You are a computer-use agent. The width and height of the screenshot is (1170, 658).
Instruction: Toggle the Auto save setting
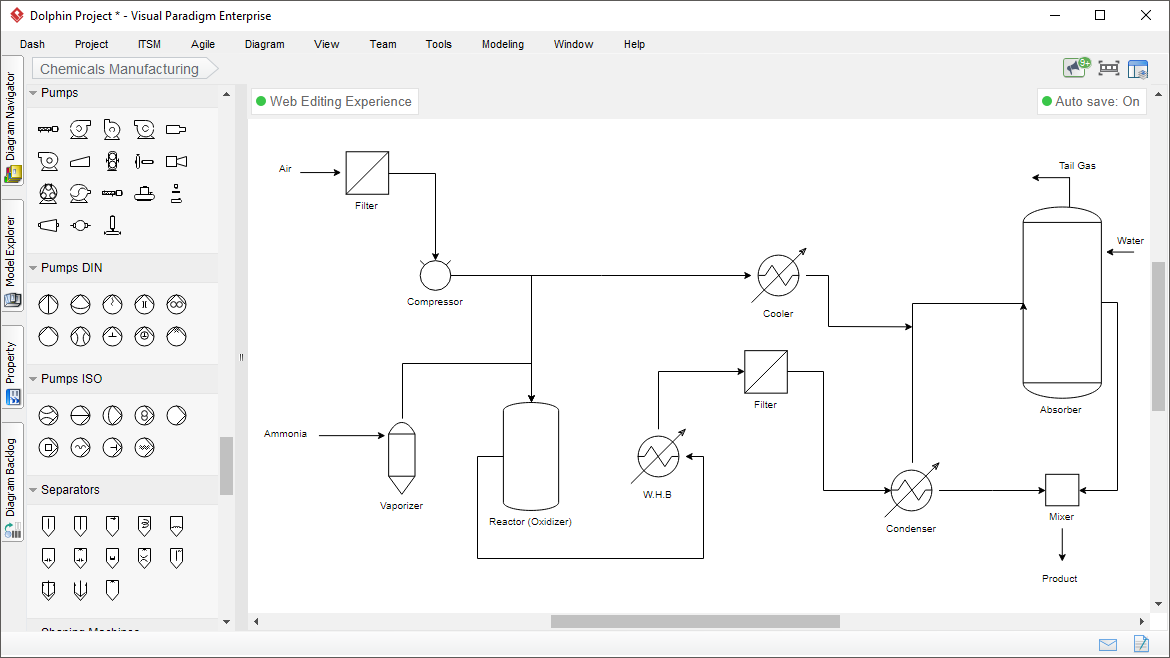[1091, 101]
